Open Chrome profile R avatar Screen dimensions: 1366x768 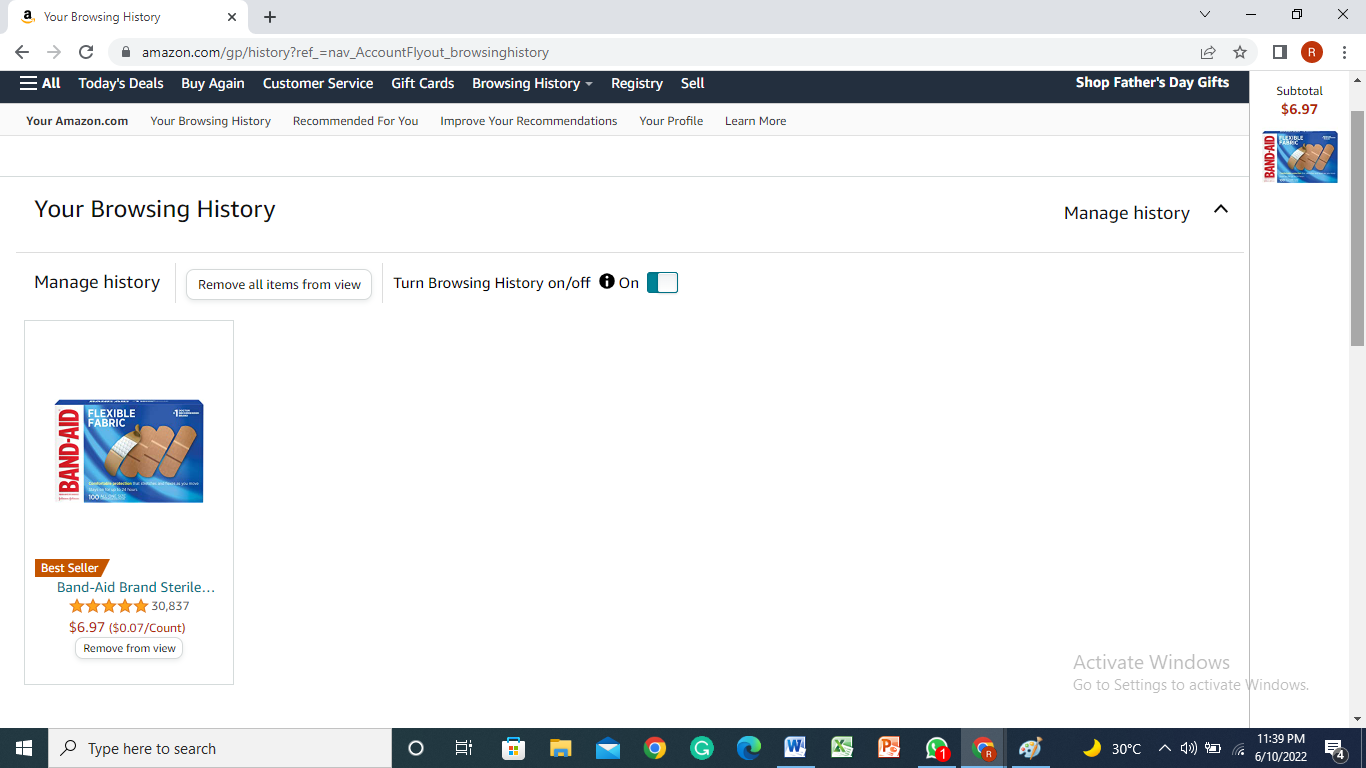(x=1312, y=52)
